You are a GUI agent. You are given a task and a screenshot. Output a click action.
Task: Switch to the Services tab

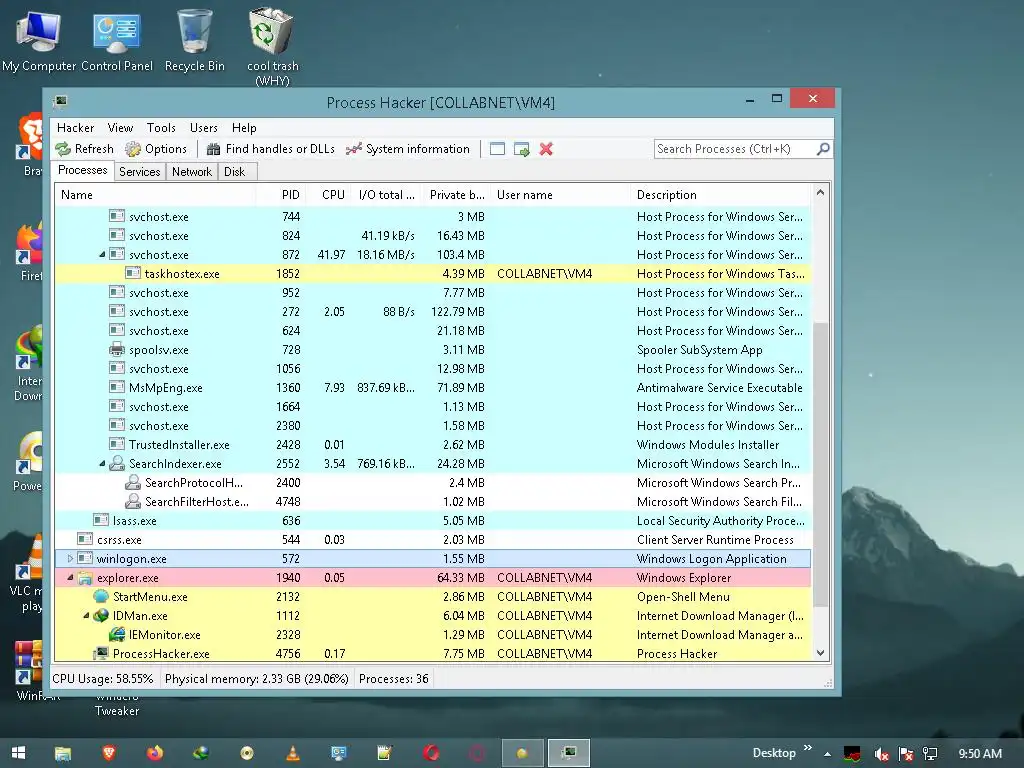pos(139,172)
